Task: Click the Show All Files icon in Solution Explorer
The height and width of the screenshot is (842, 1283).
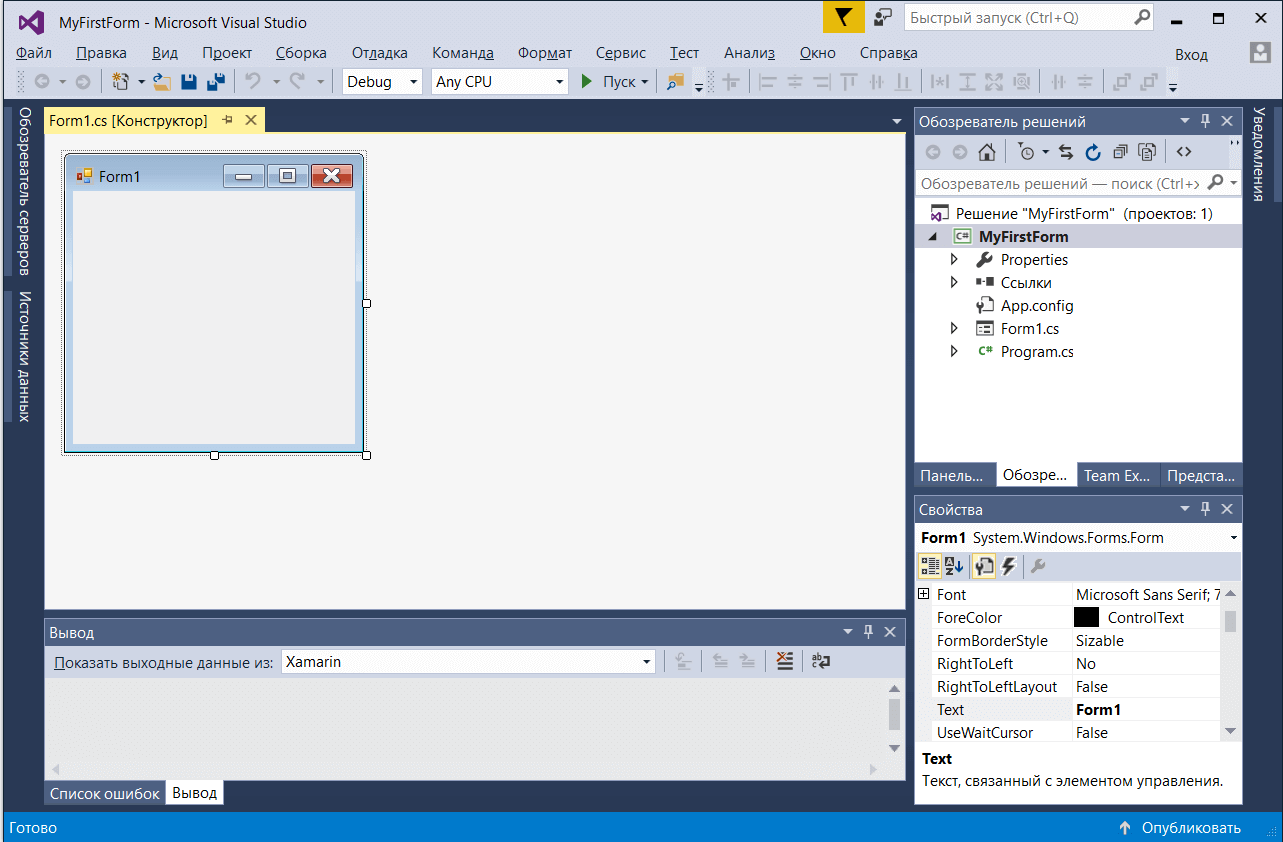Action: pyautogui.click(x=1147, y=152)
